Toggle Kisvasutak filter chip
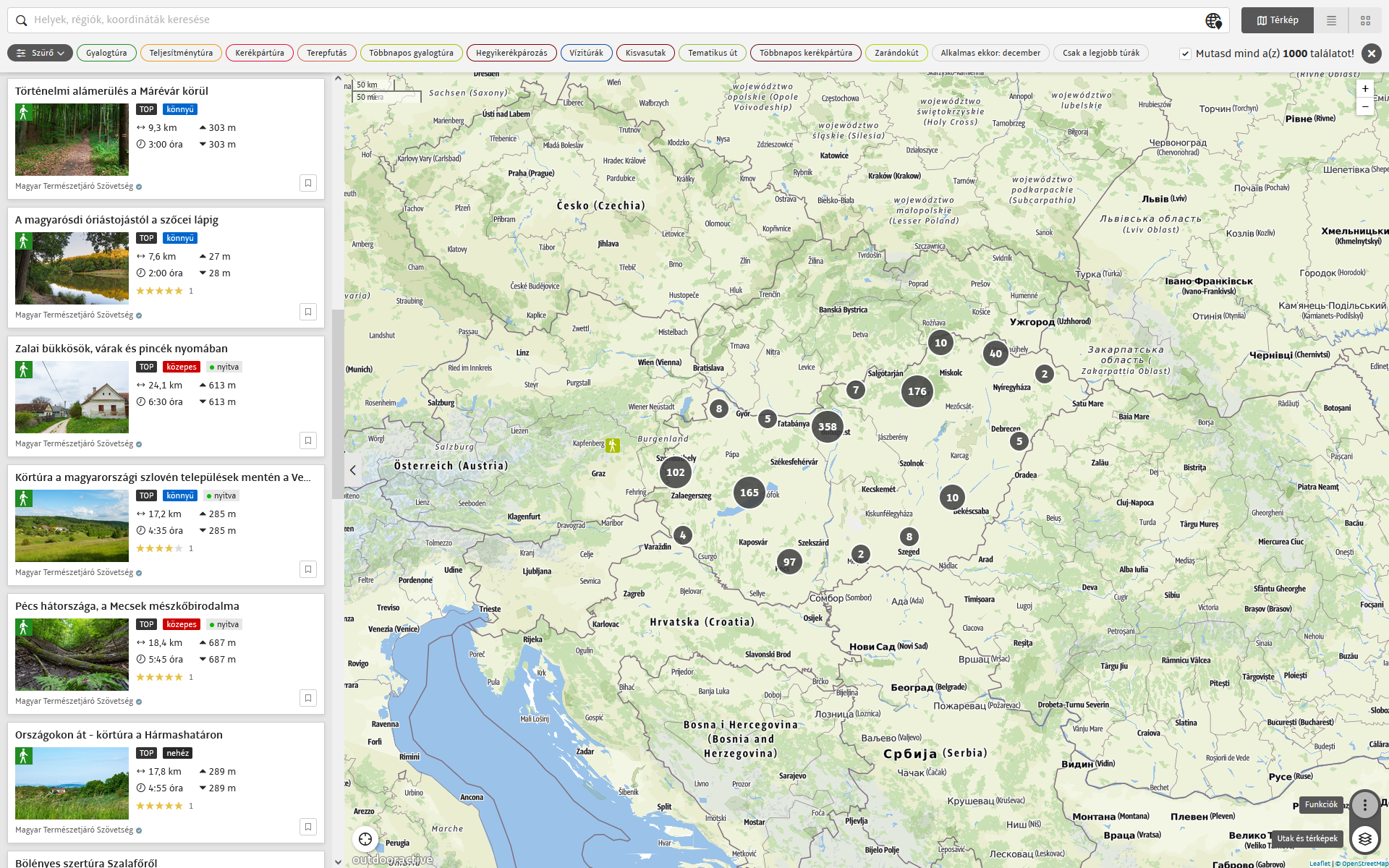 (x=645, y=53)
